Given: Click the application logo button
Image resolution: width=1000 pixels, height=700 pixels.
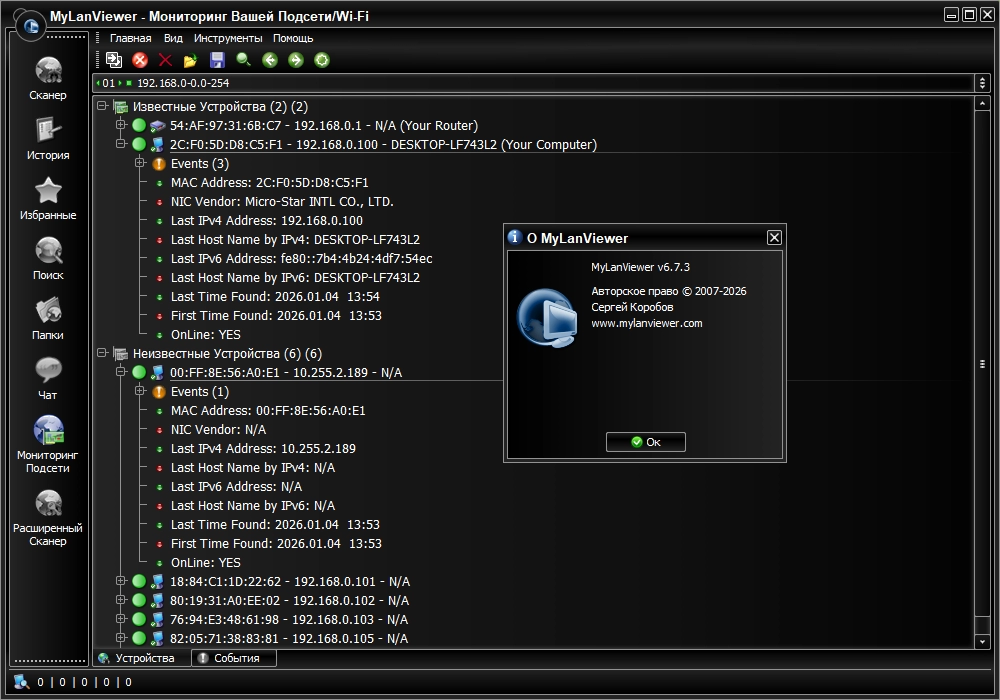Looking at the screenshot, I should coord(29,26).
